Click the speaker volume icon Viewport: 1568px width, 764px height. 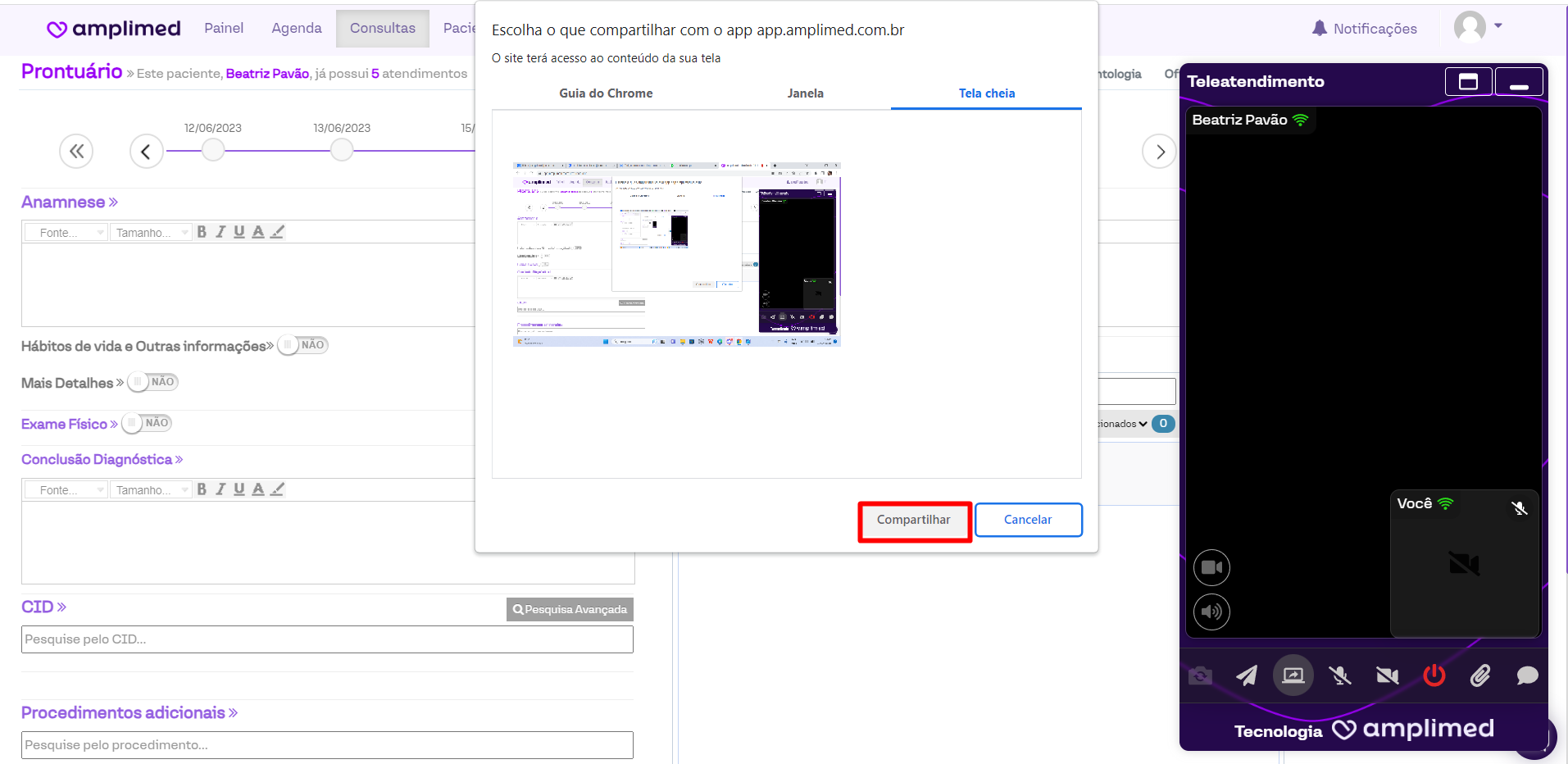(x=1211, y=612)
